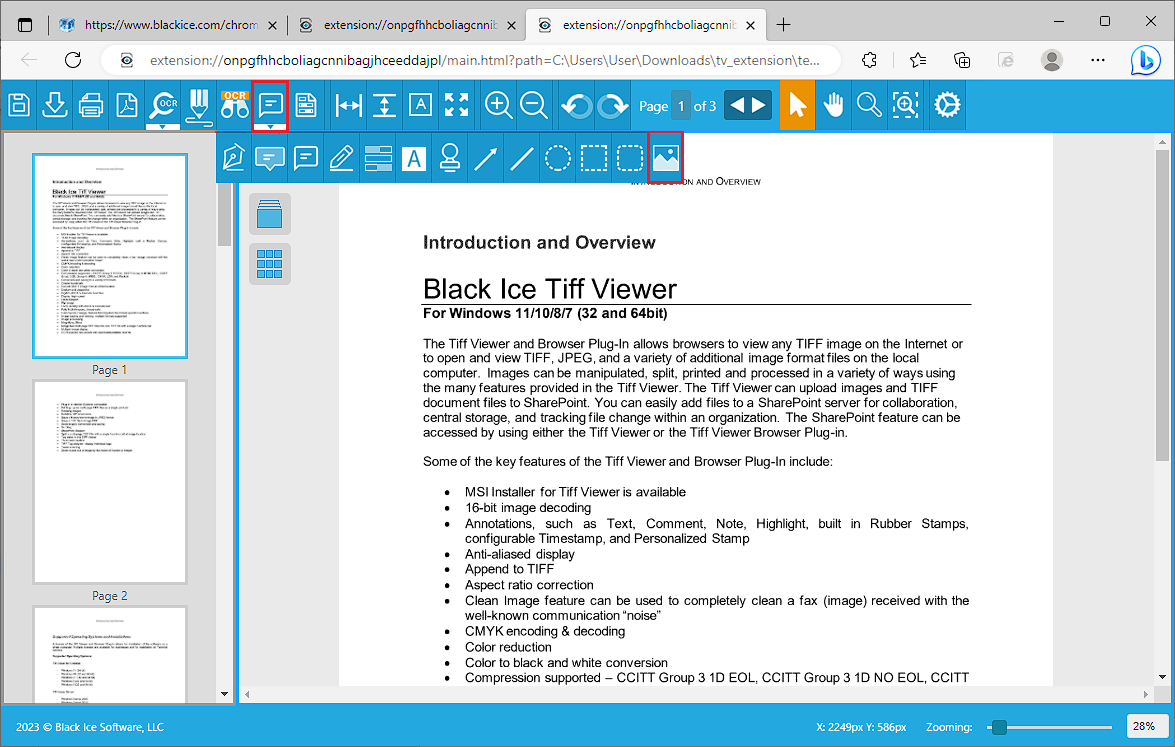1175x747 pixels.
Task: Switch to the blackice.com browser tab
Action: point(169,25)
